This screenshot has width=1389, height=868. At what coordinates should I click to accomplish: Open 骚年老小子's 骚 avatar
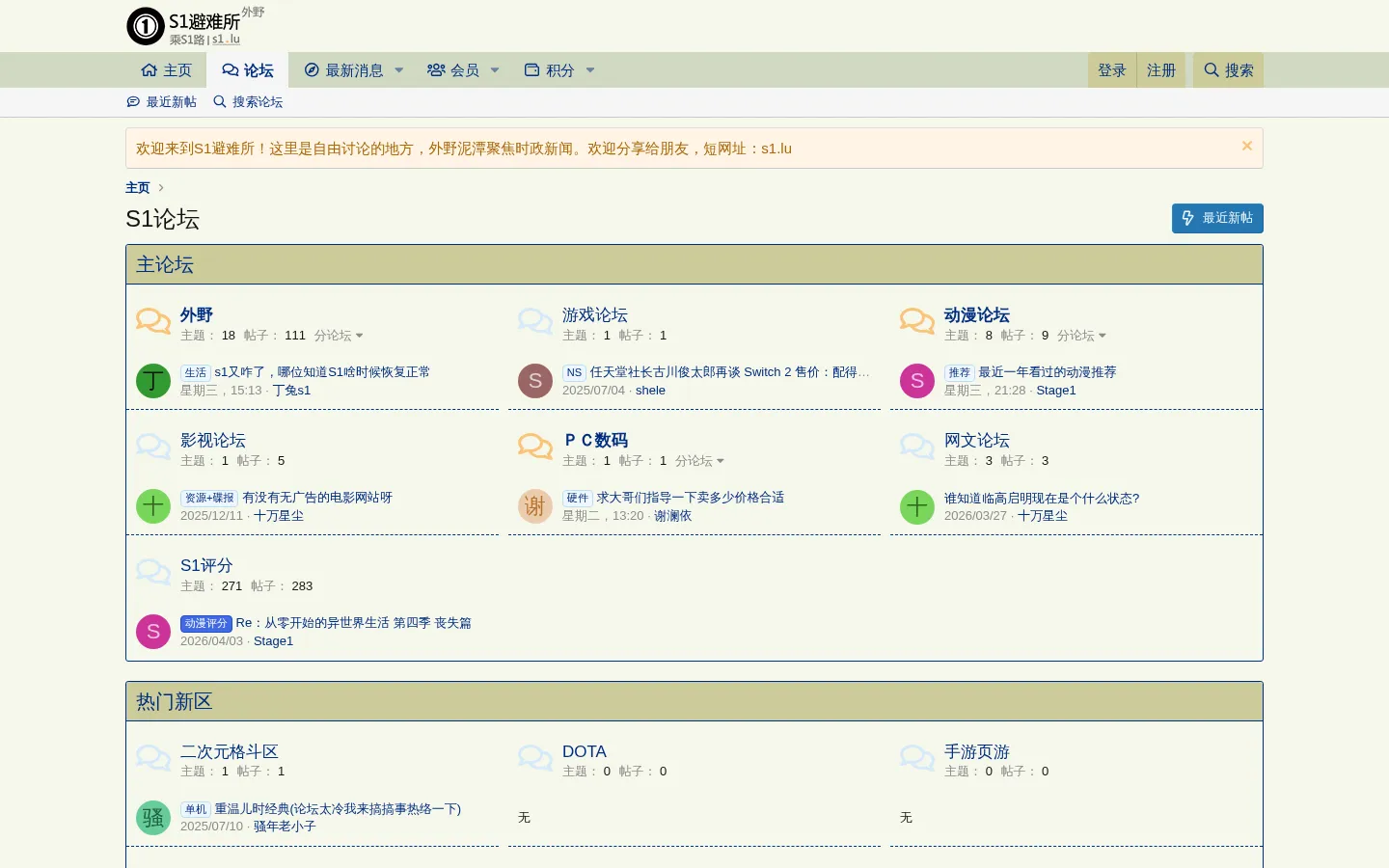pos(153,818)
